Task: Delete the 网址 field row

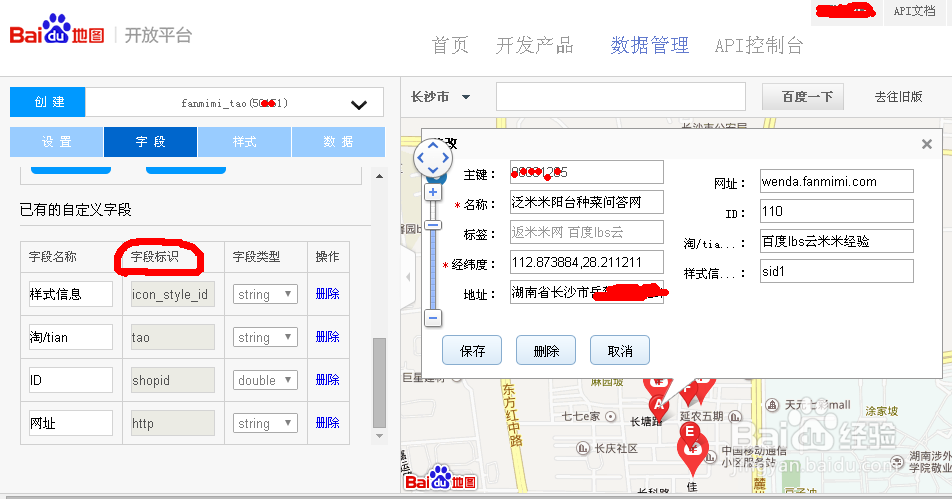Action: 327,423
